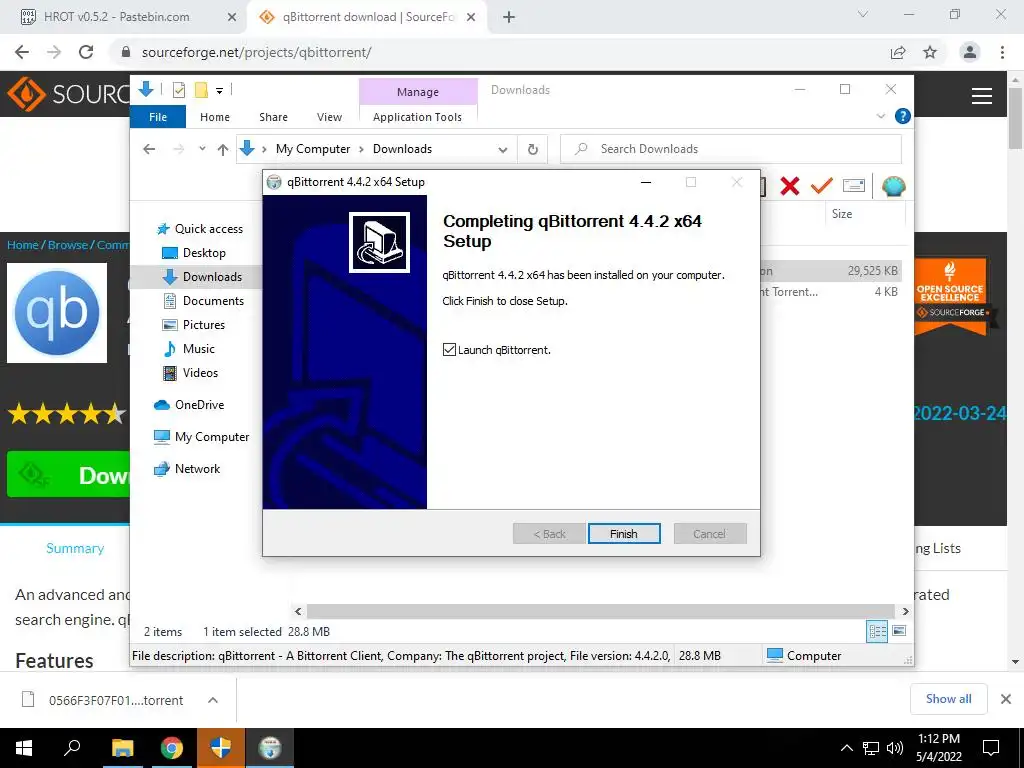Switch to large icons view in Explorer
Image resolution: width=1024 pixels, height=768 pixels.
(899, 631)
